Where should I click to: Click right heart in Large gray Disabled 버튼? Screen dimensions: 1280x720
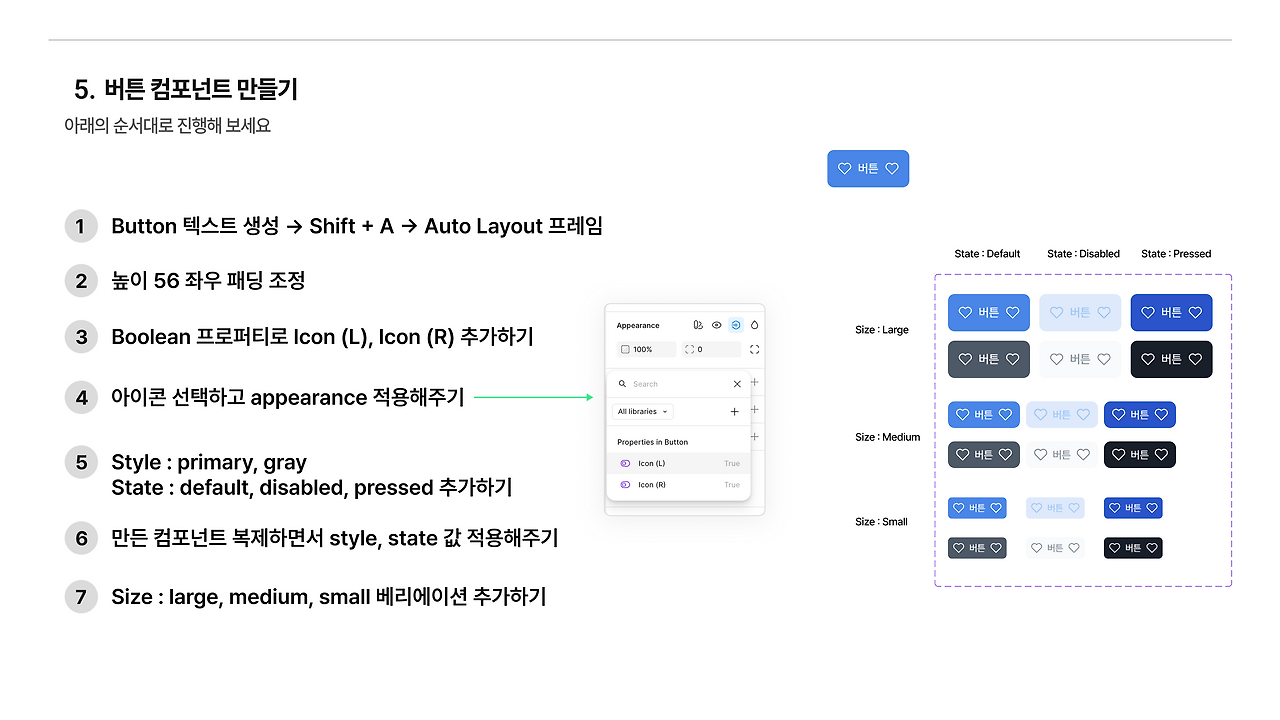pos(1104,359)
